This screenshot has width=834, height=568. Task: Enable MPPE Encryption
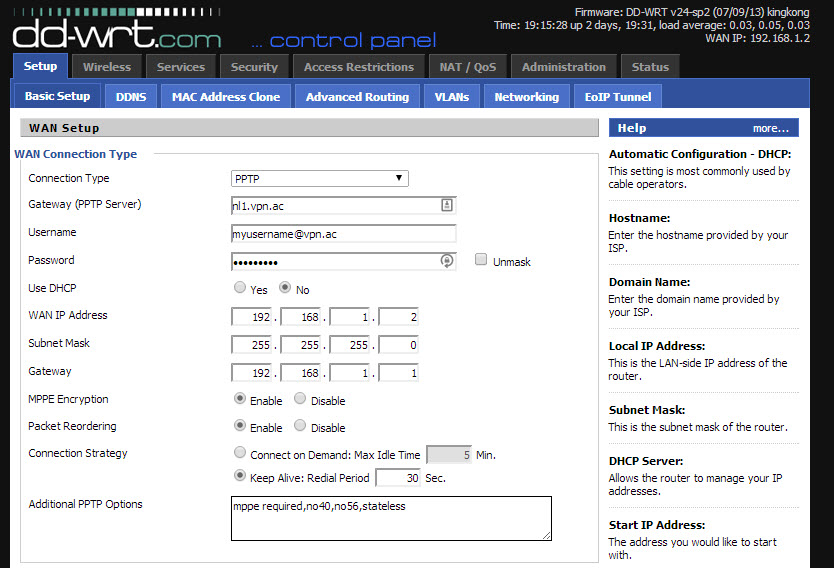(240, 398)
